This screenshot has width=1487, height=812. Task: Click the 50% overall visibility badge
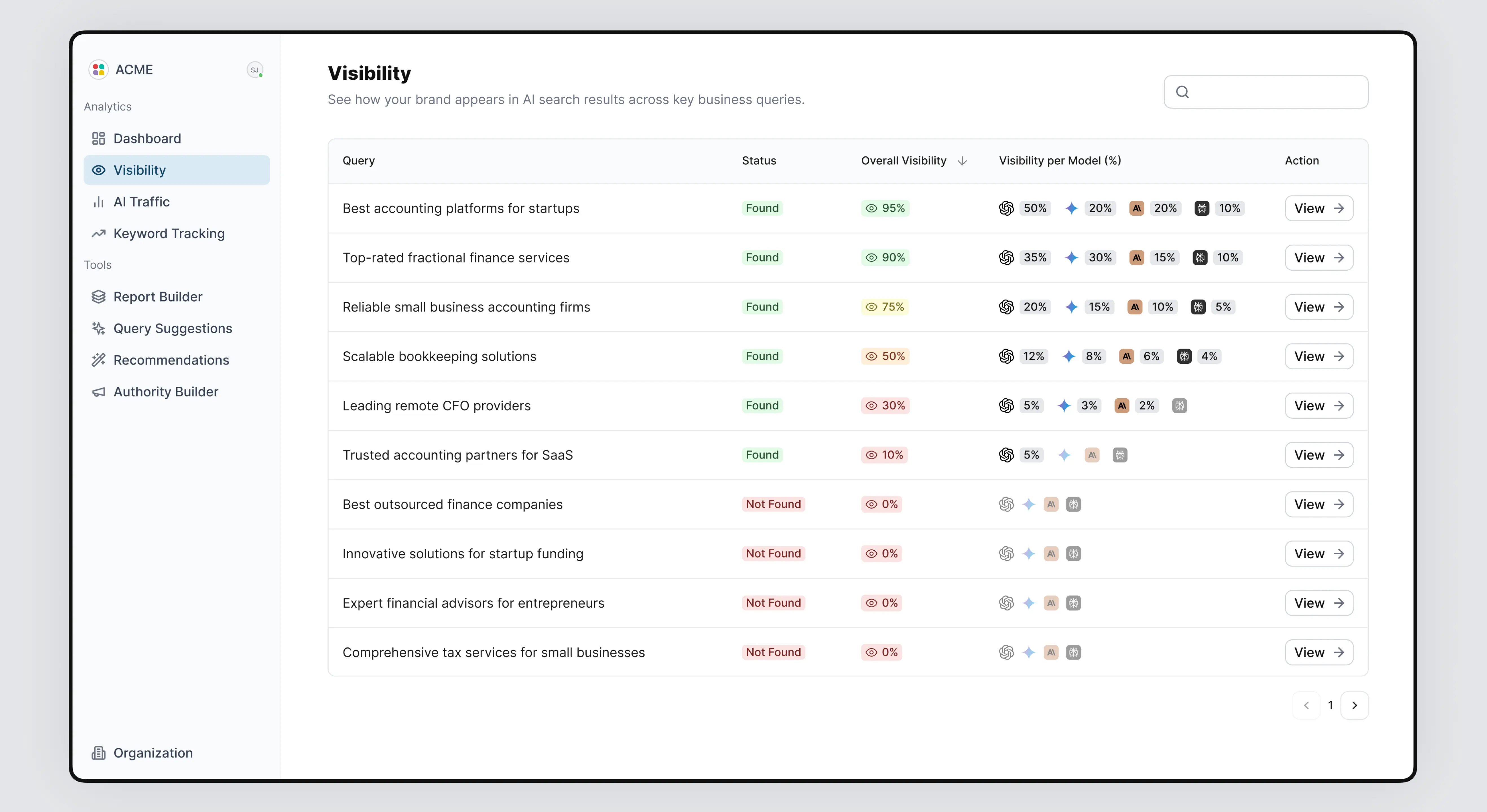click(x=885, y=356)
